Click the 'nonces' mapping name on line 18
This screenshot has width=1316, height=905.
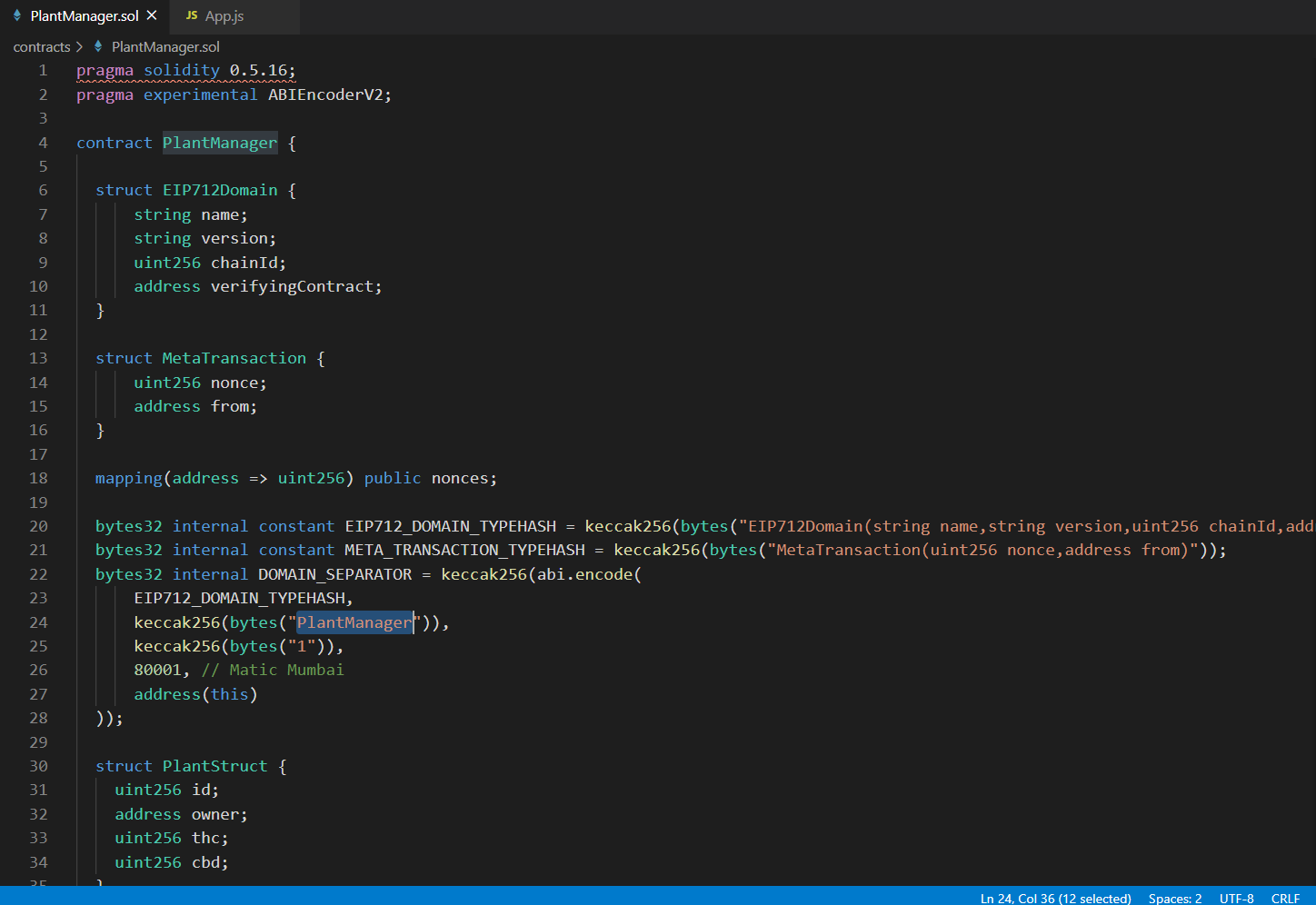[x=460, y=478]
